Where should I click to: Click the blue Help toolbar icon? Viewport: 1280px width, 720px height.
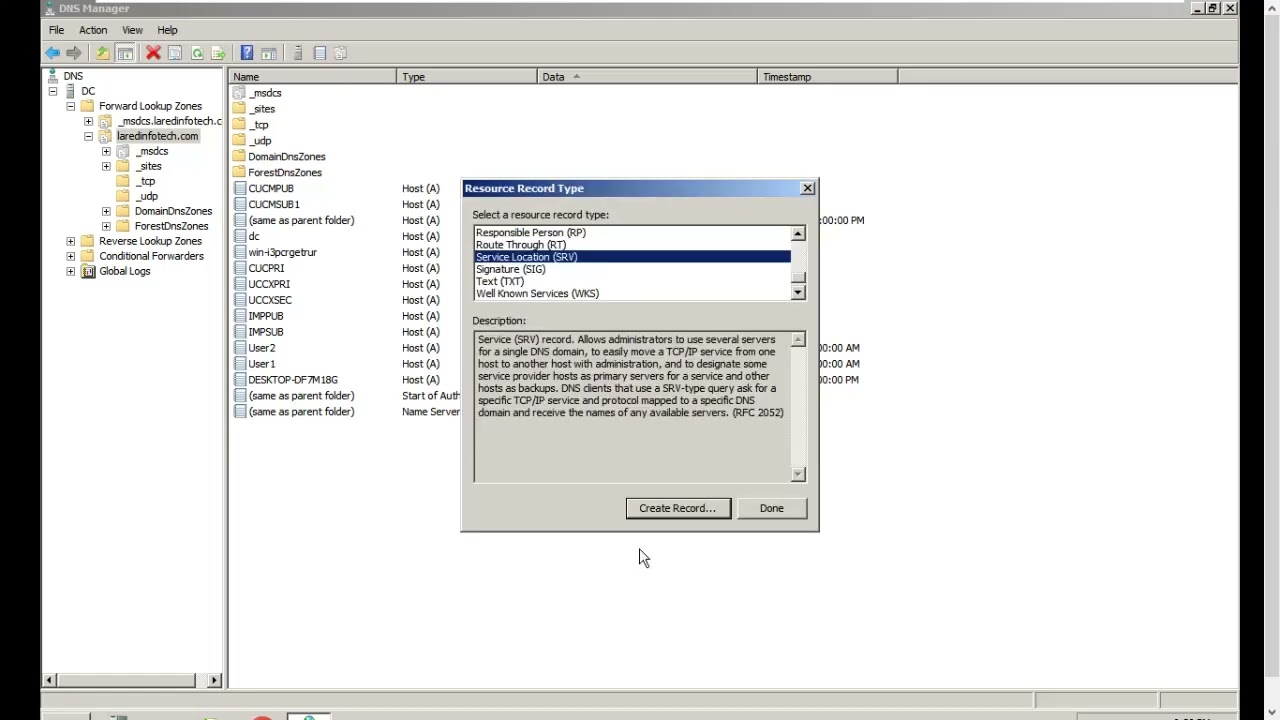pyautogui.click(x=247, y=53)
